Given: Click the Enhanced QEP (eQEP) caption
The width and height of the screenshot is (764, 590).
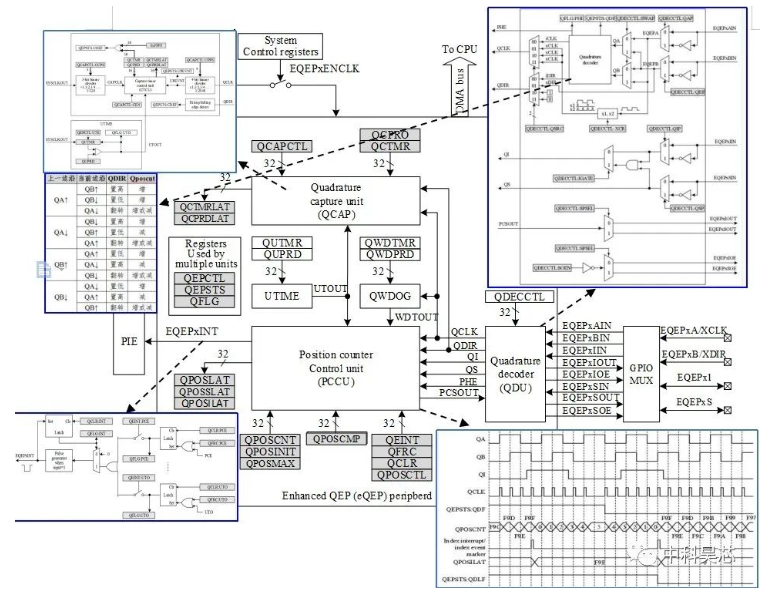Looking at the screenshot, I should 357,496.
